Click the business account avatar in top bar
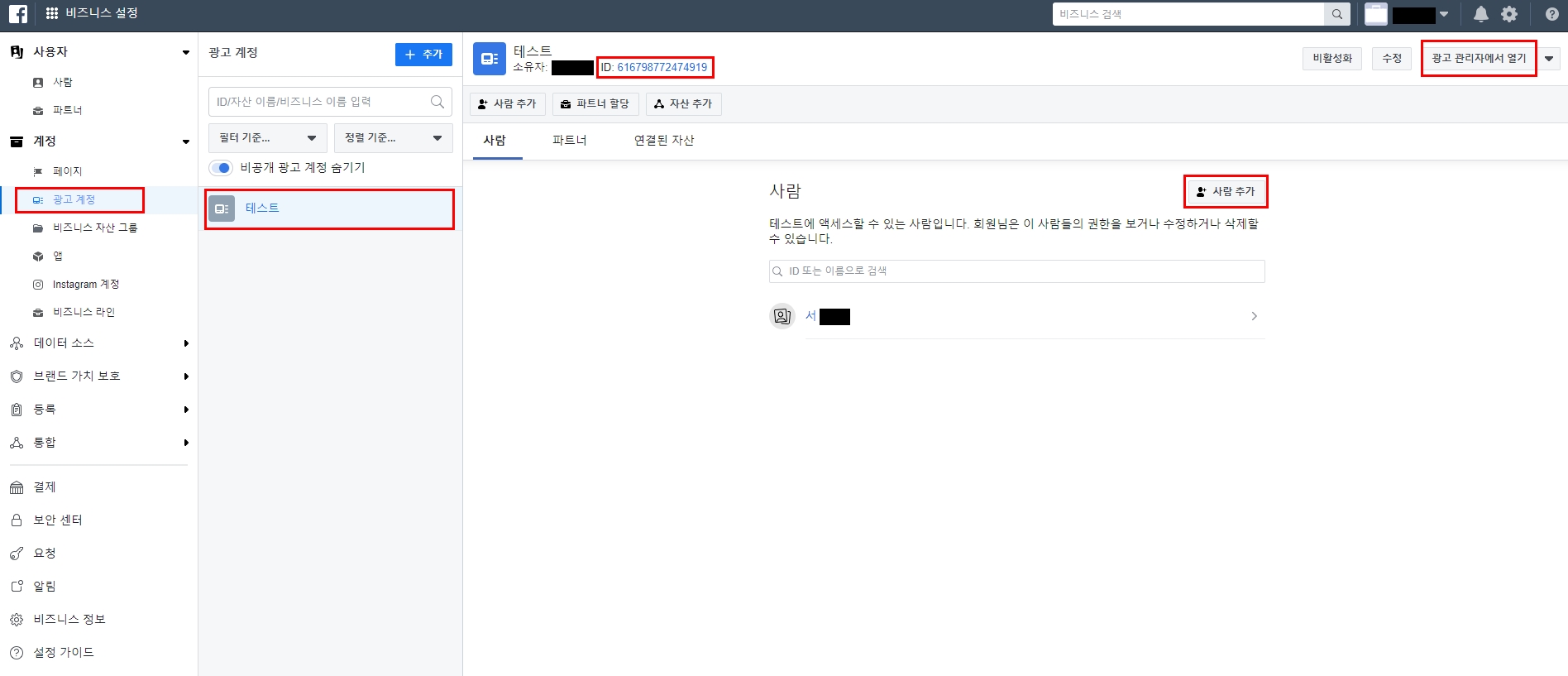Image resolution: width=1568 pixels, height=676 pixels. [x=1376, y=14]
